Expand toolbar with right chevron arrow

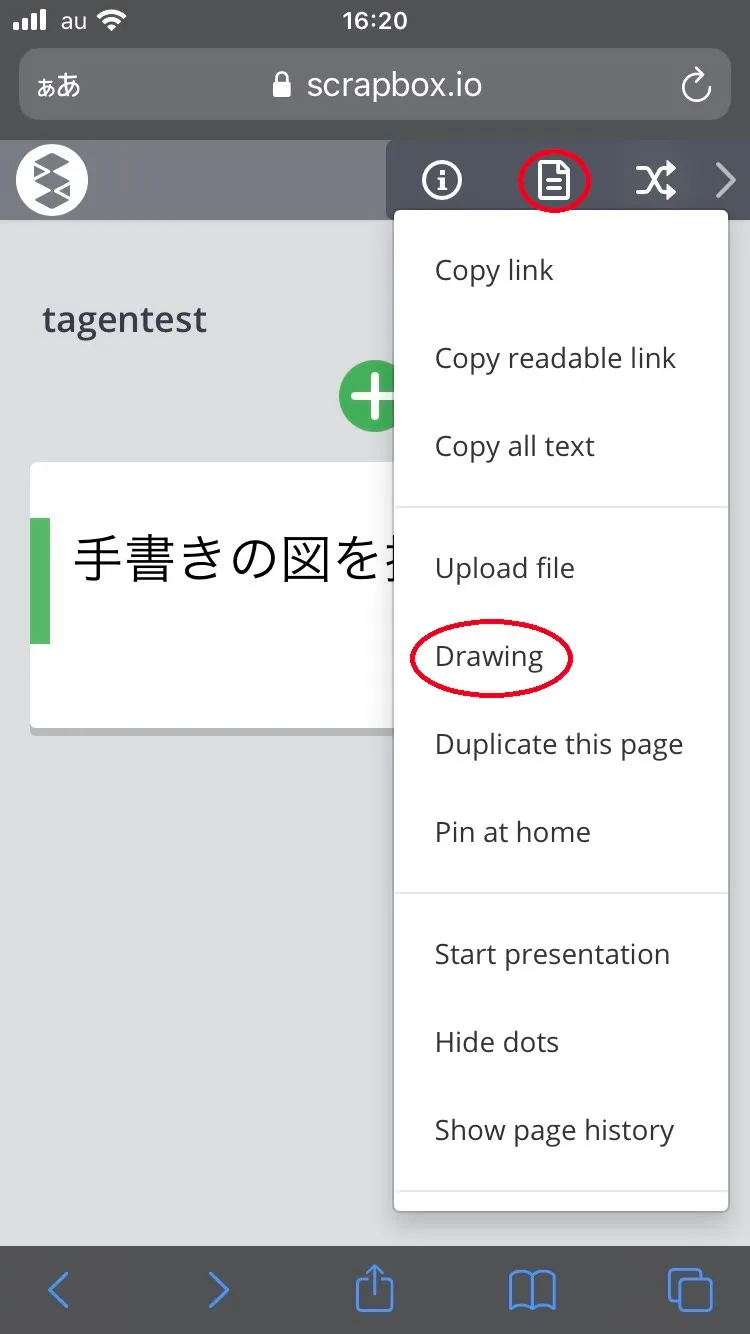point(726,181)
